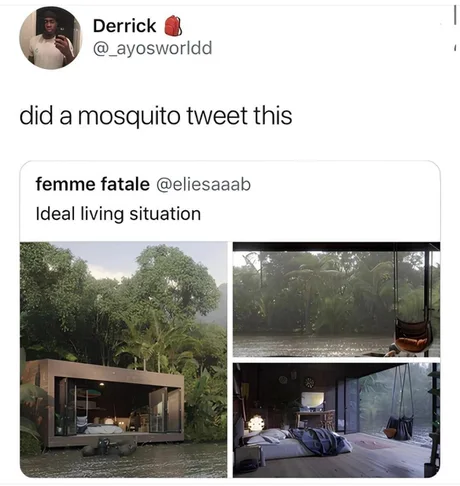Visit the @_ayosworldd handle
460x486 pixels.
(152, 48)
